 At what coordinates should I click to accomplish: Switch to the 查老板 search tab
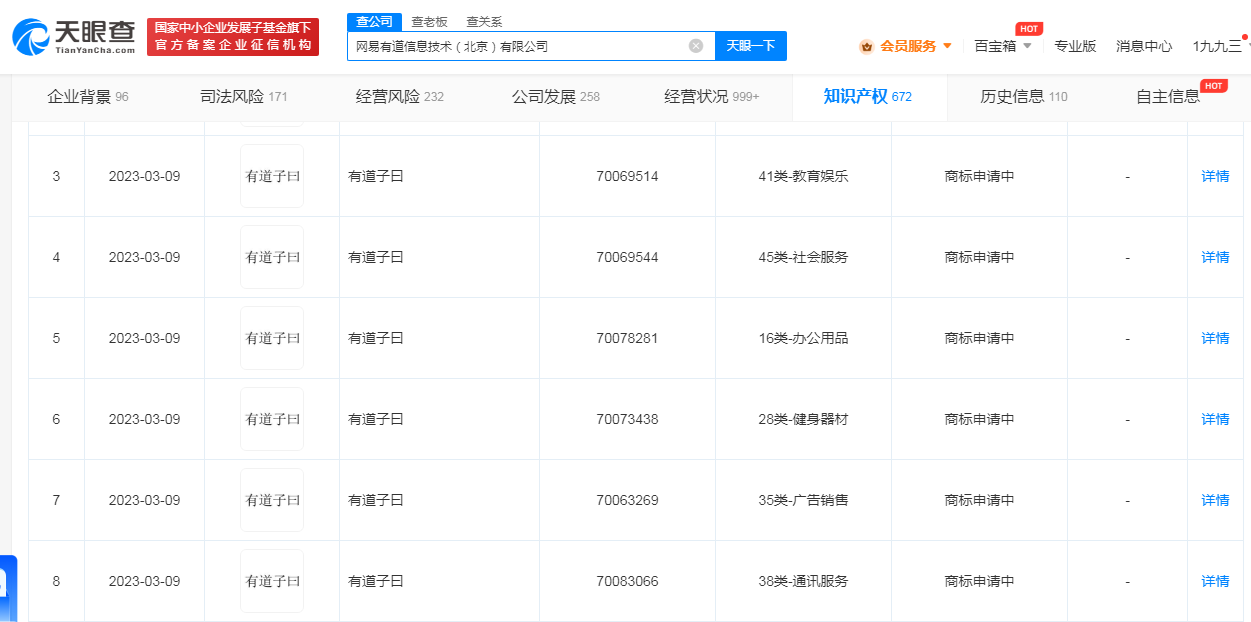point(429,22)
